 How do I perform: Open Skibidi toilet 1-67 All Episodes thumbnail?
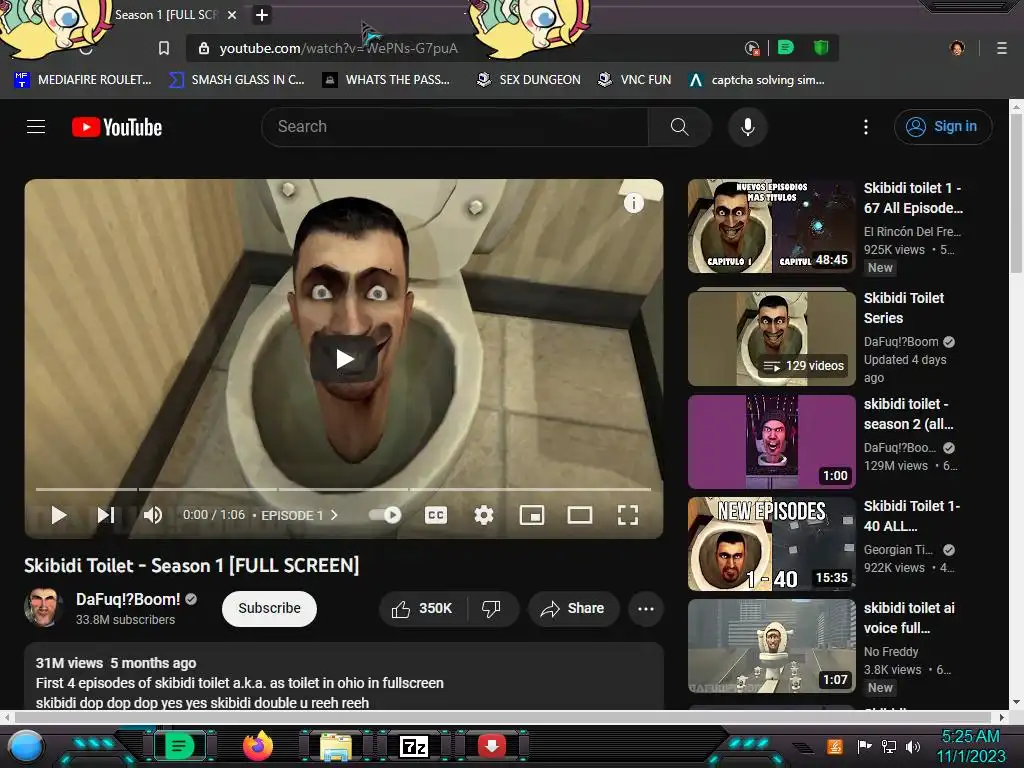click(x=771, y=226)
